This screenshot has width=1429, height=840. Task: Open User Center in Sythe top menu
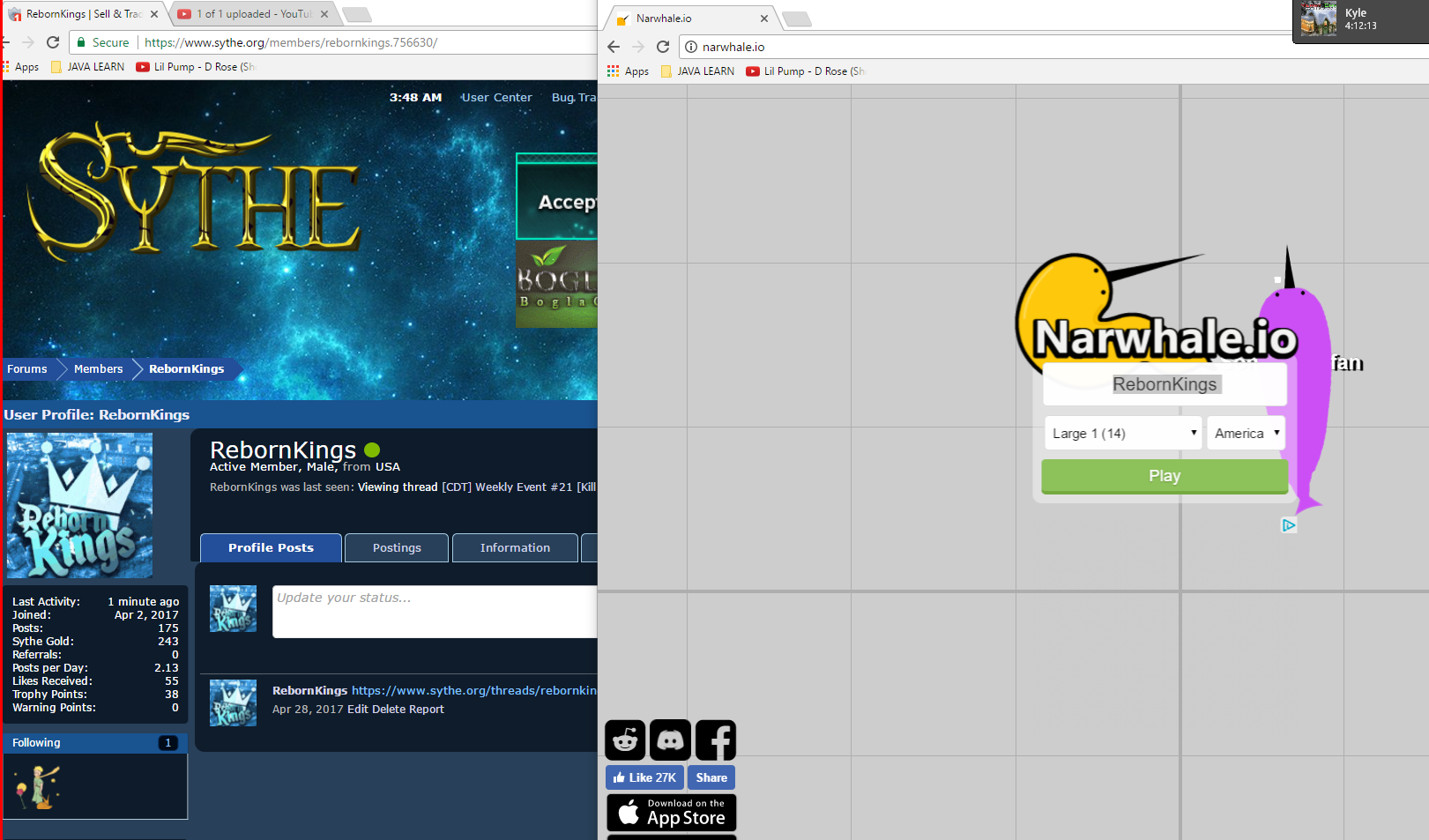pyautogui.click(x=496, y=98)
